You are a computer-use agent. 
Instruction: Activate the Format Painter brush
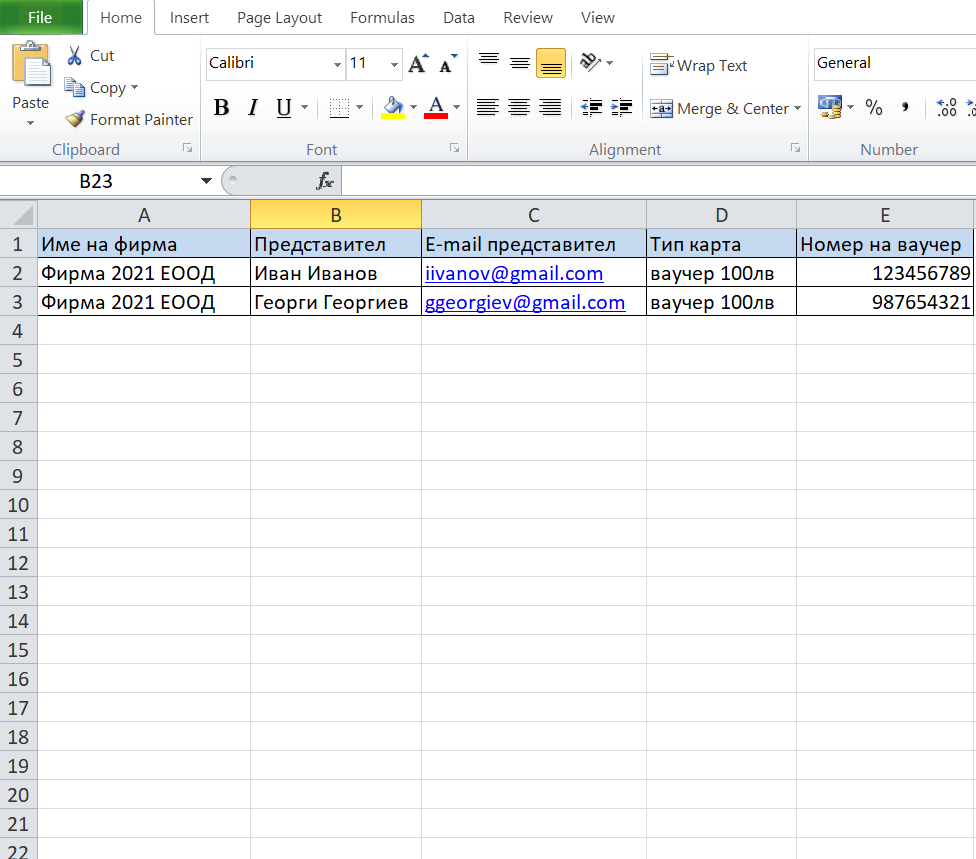click(x=75, y=119)
